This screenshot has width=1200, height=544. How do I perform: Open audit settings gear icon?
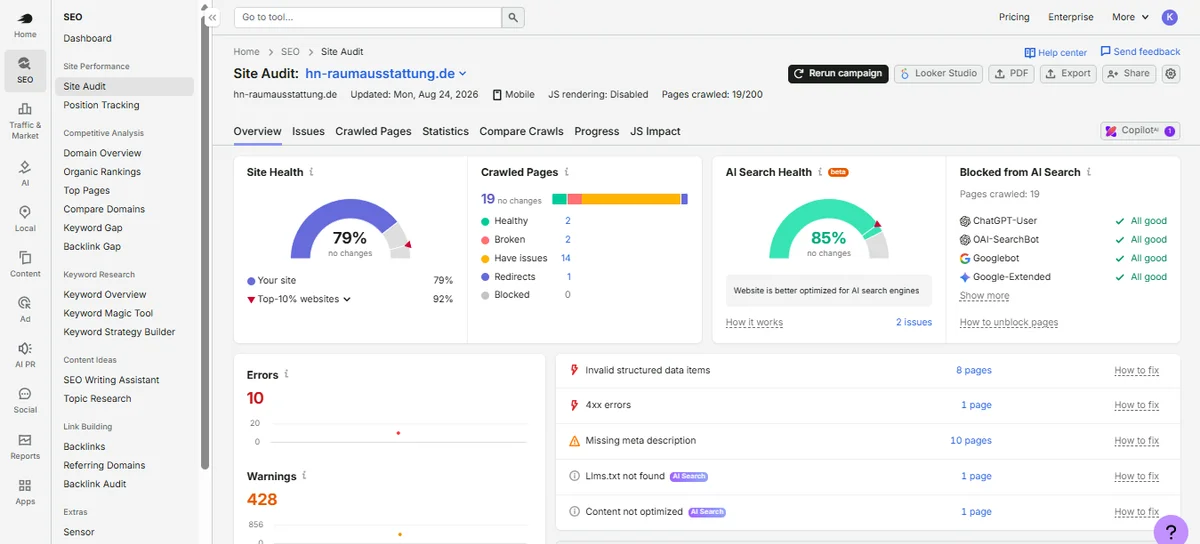[x=1171, y=73]
